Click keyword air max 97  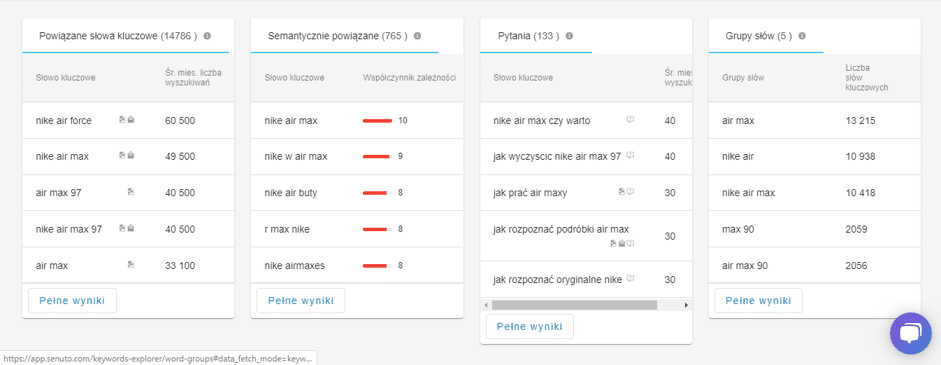(x=58, y=193)
